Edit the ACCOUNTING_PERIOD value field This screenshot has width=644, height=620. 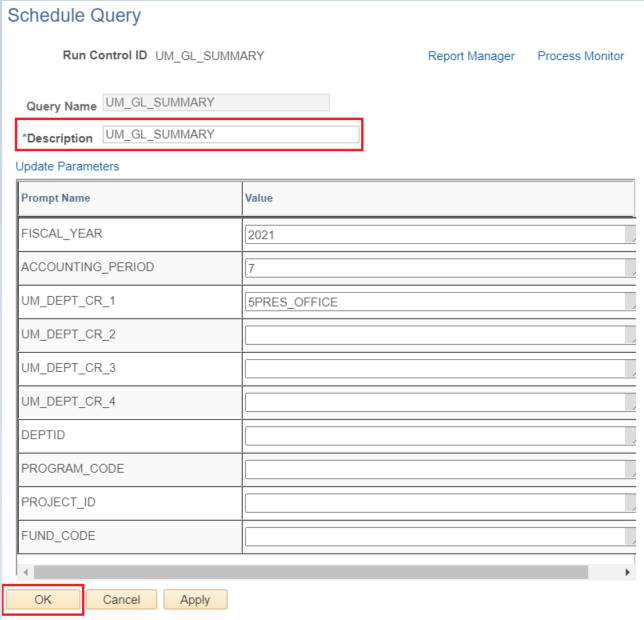(x=440, y=268)
